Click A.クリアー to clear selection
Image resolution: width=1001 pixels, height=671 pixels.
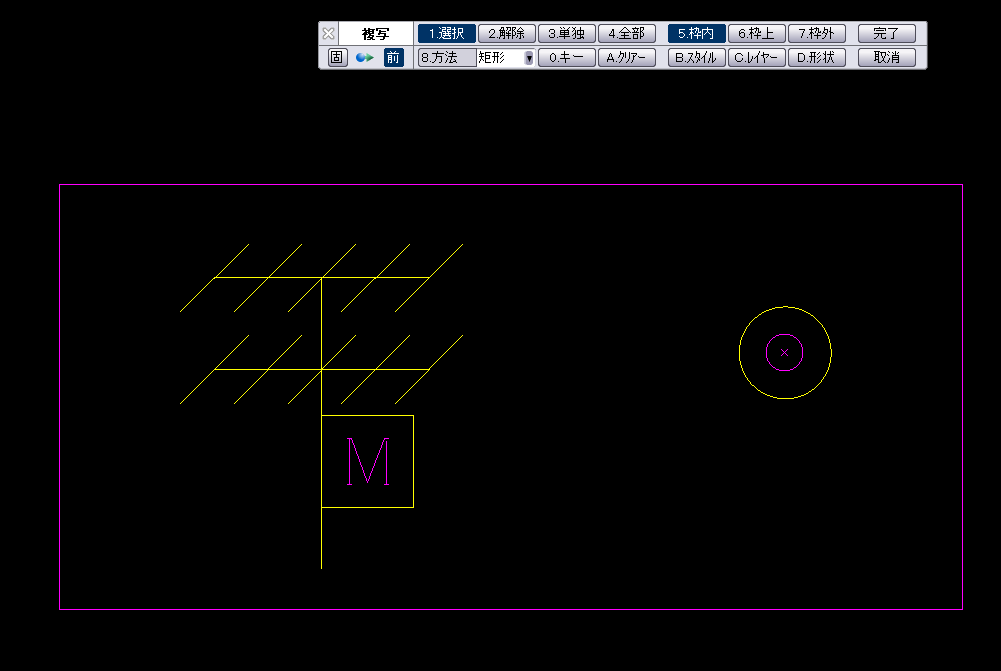627,58
